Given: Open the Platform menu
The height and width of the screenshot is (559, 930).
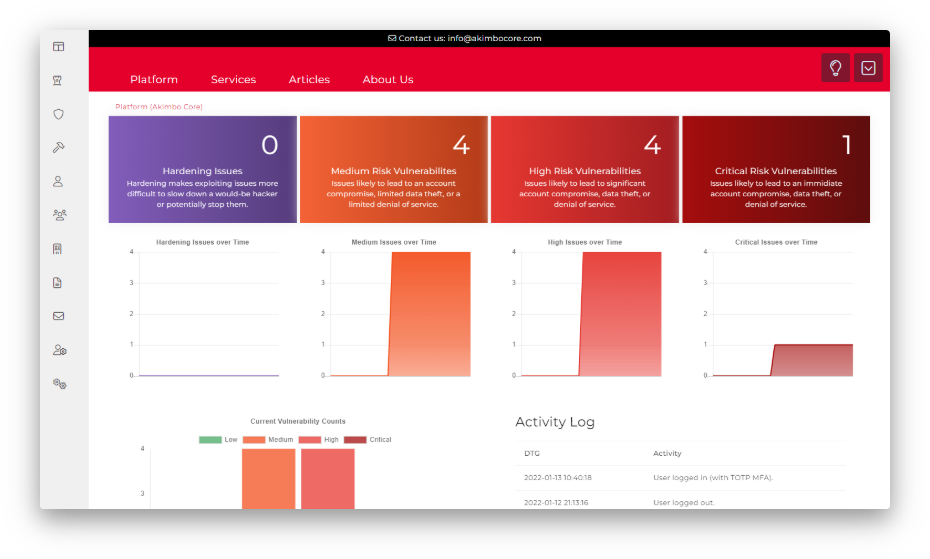Looking at the screenshot, I should (154, 80).
